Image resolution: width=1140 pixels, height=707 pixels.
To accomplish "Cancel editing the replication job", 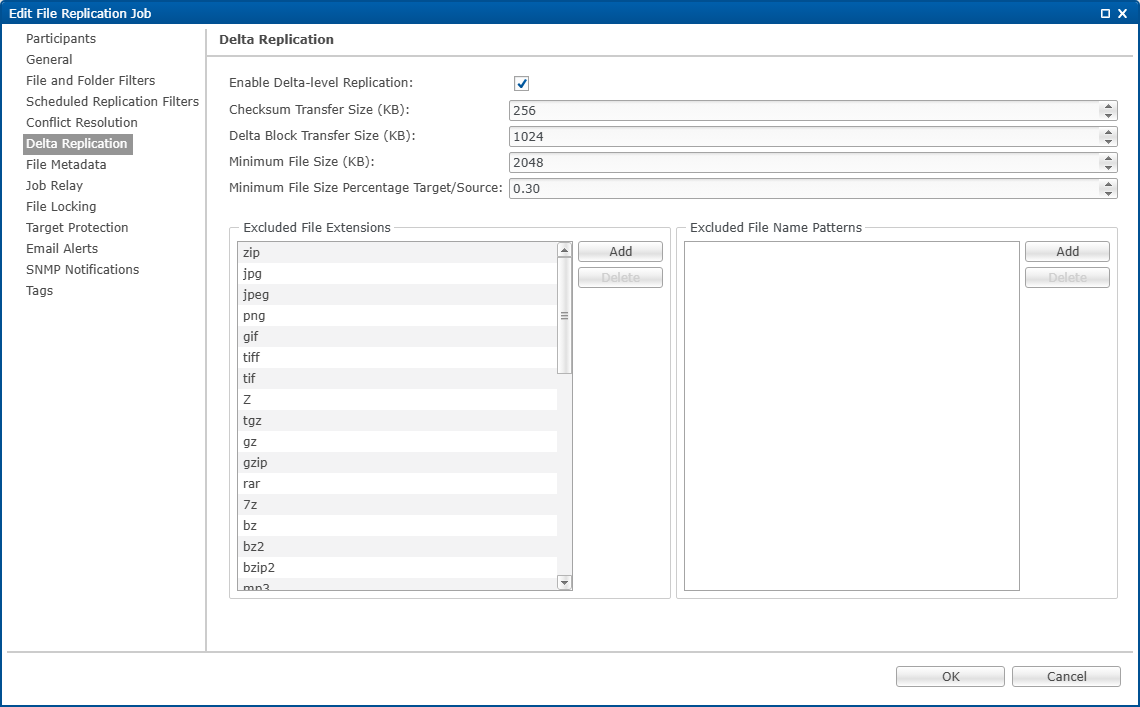I will pyautogui.click(x=1066, y=677).
